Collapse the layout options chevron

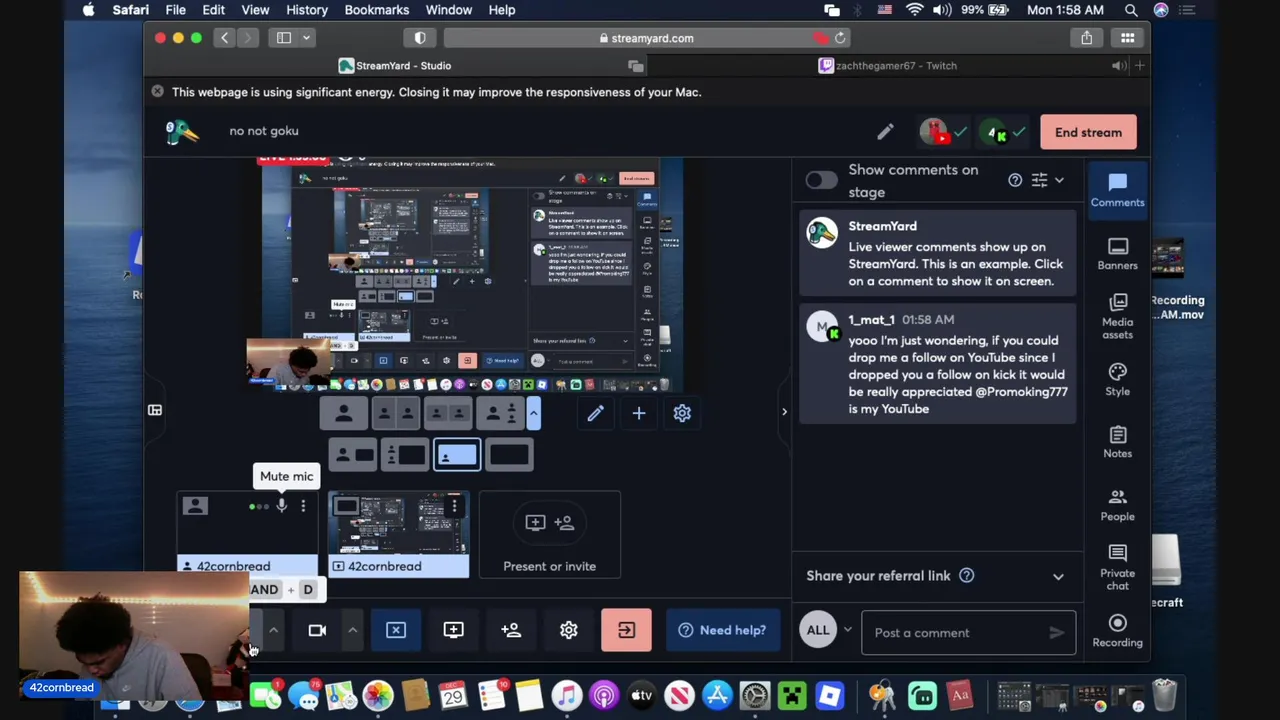(x=534, y=413)
